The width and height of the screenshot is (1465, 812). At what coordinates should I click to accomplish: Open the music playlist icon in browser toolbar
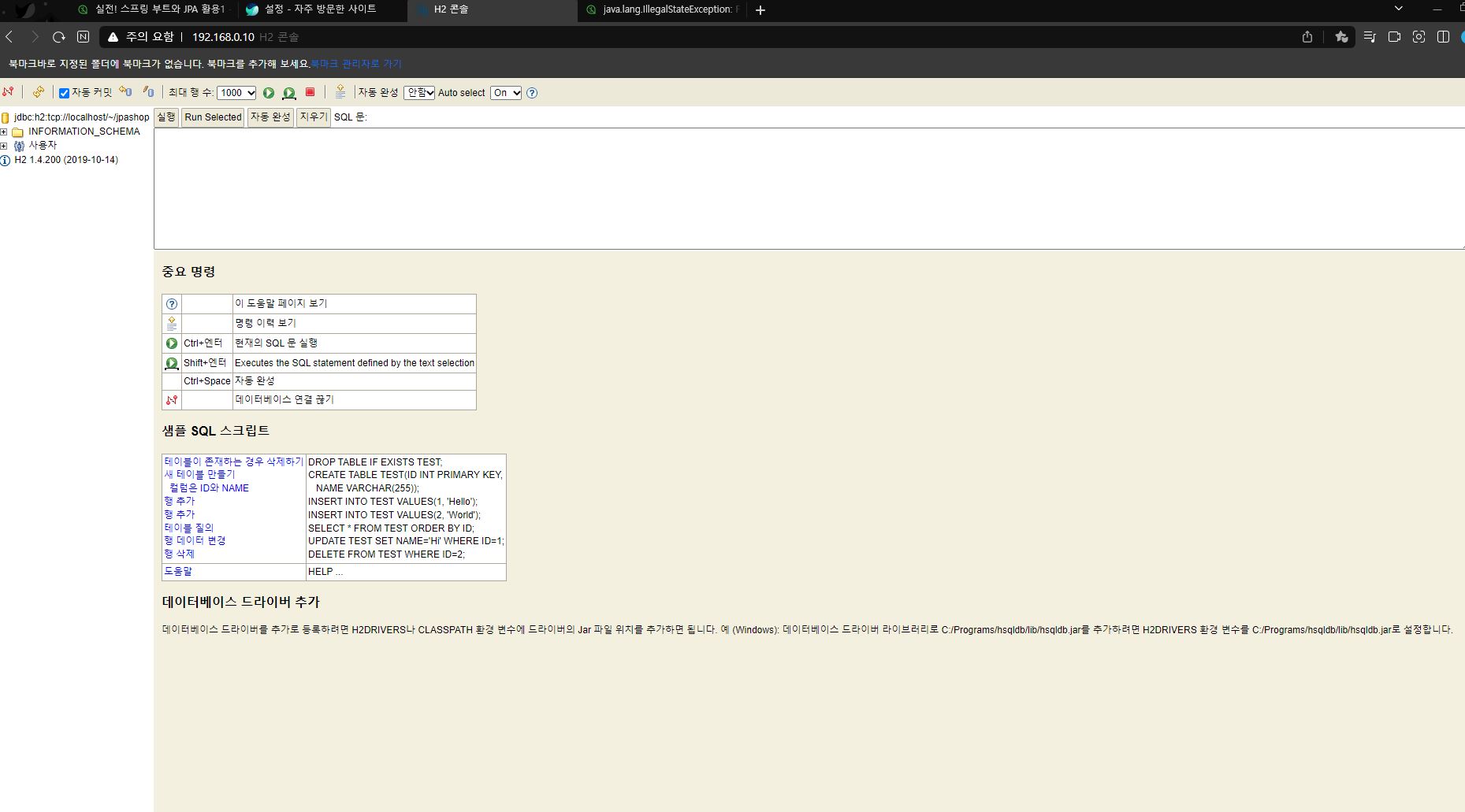pyautogui.click(x=1370, y=37)
